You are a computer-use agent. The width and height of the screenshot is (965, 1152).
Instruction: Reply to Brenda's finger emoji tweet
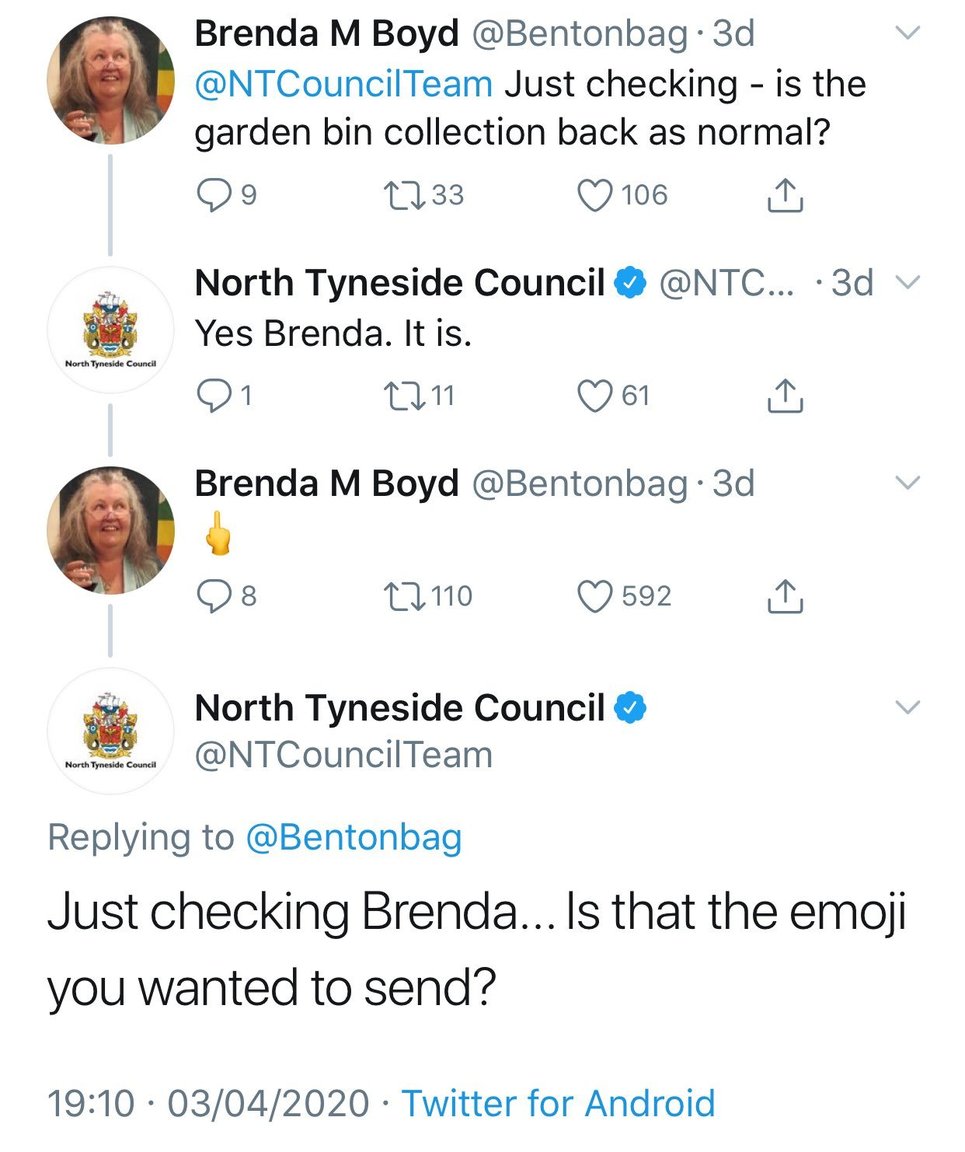(212, 597)
